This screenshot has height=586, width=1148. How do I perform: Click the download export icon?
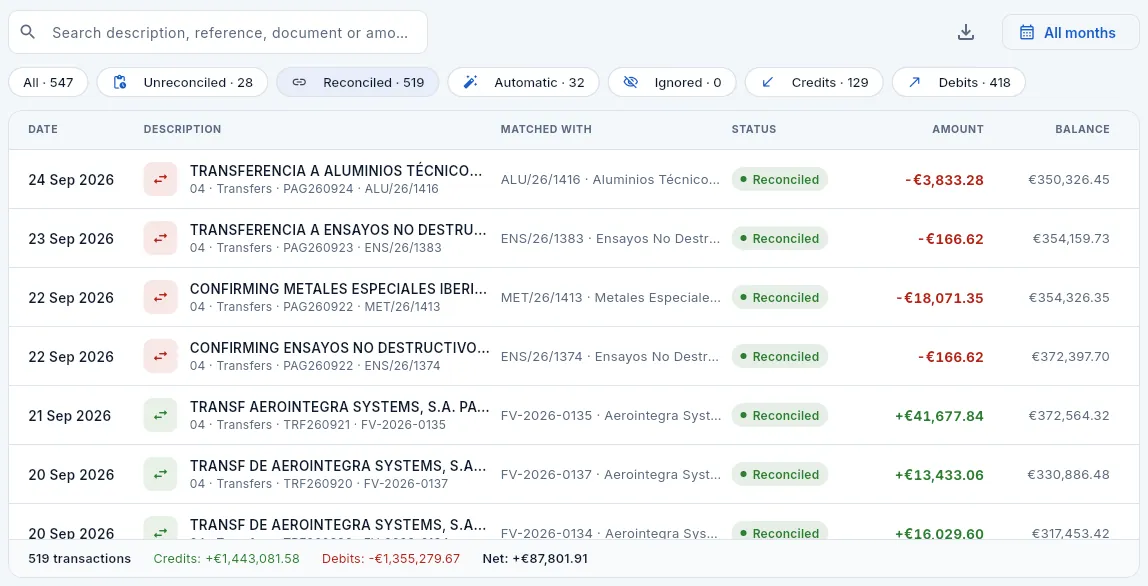966,32
